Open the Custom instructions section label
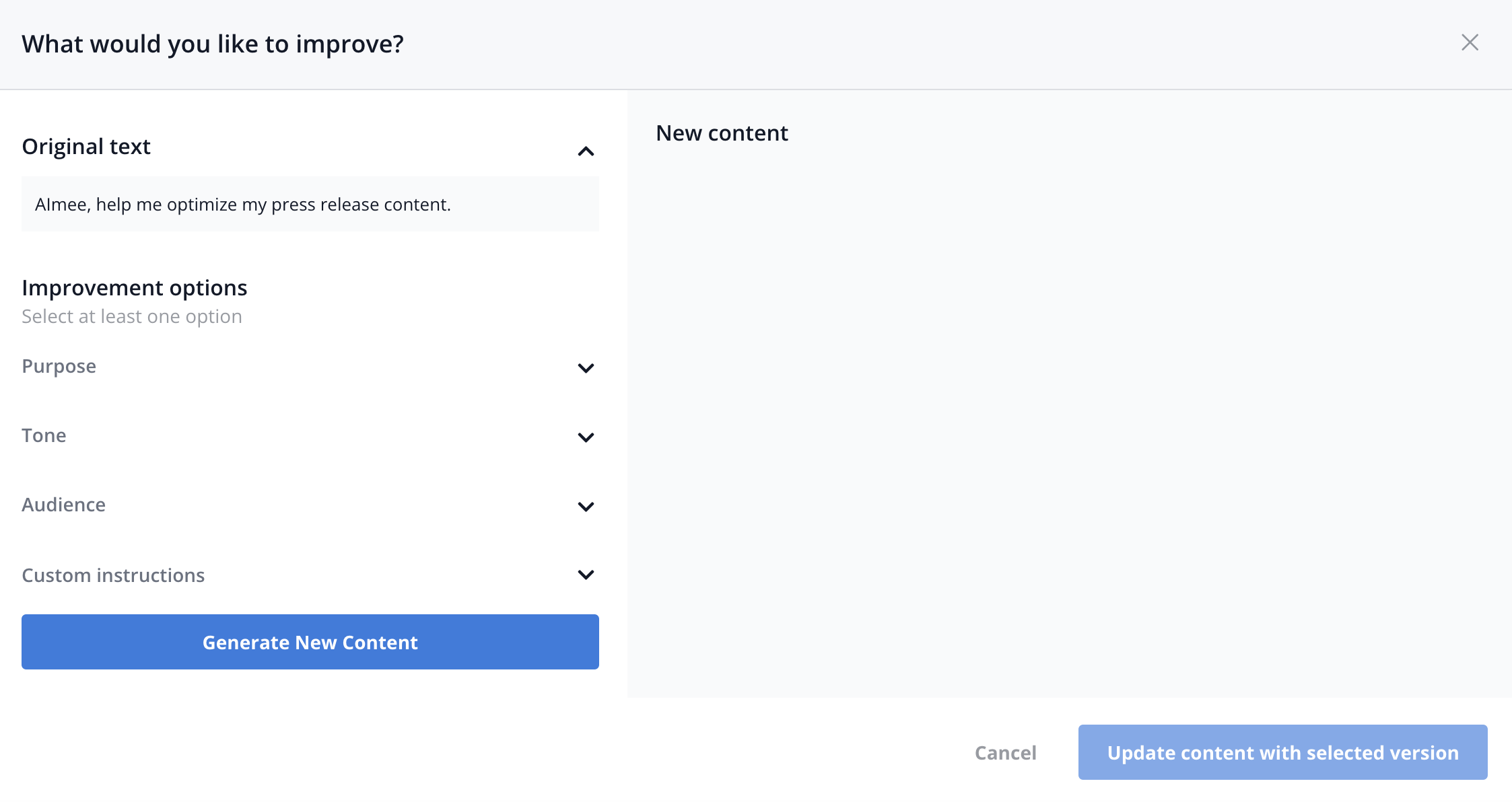 click(113, 575)
